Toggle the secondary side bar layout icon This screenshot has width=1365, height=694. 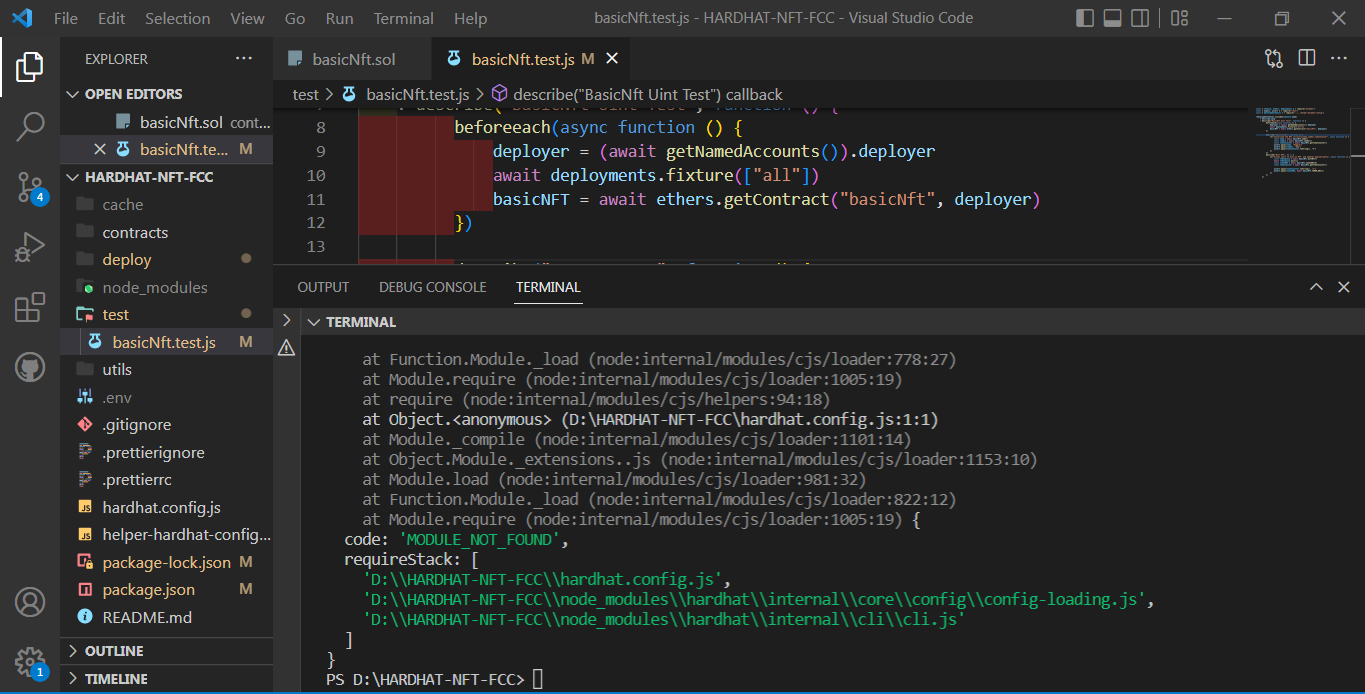tap(1139, 18)
